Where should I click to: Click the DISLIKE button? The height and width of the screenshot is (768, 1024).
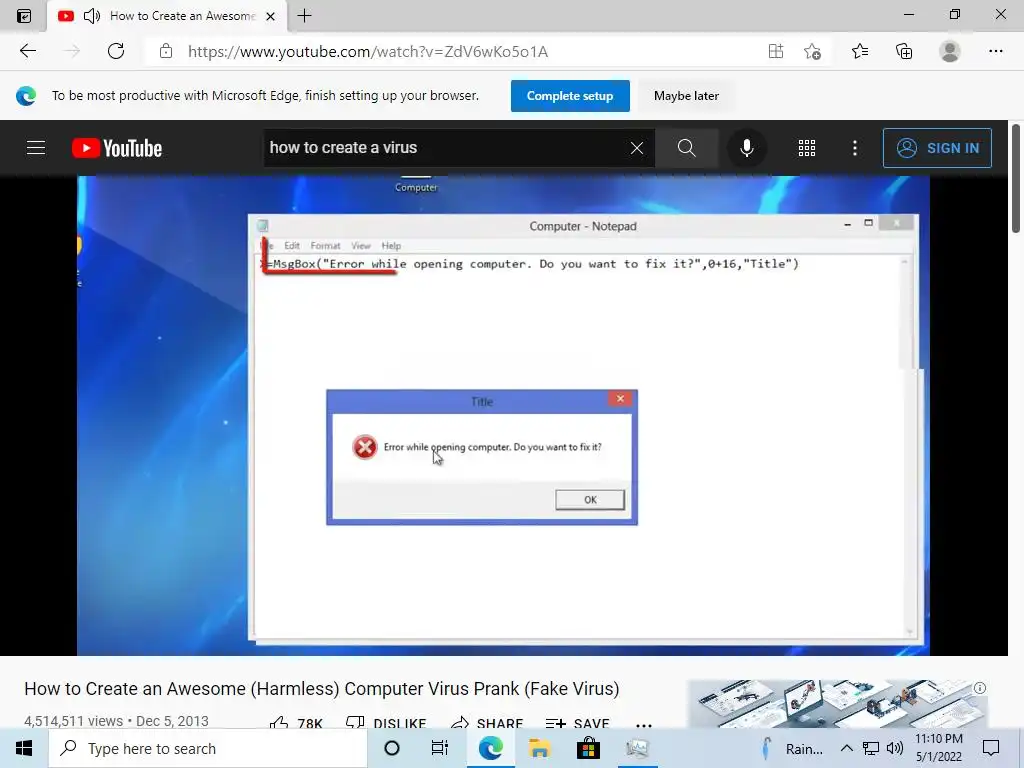click(x=385, y=723)
